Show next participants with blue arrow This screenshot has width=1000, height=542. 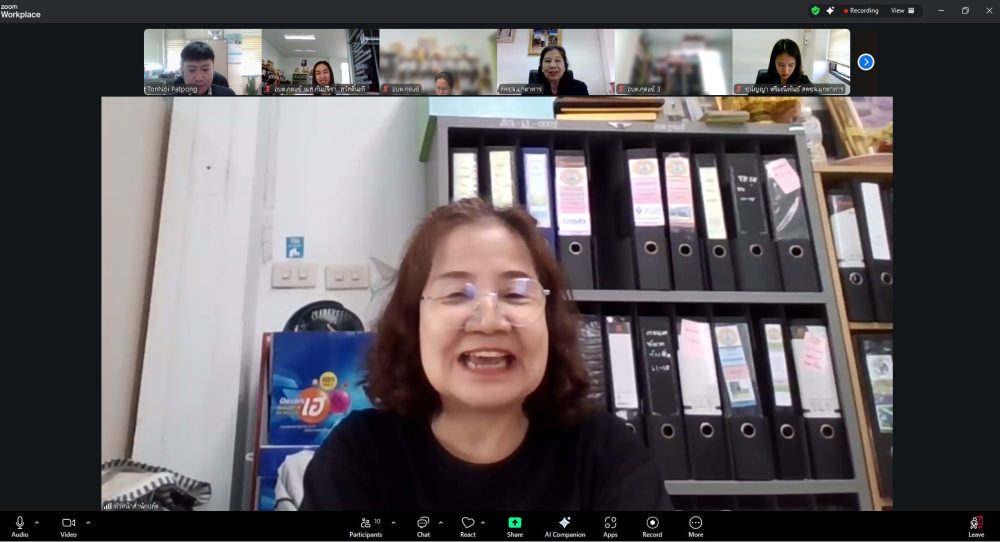click(x=866, y=62)
